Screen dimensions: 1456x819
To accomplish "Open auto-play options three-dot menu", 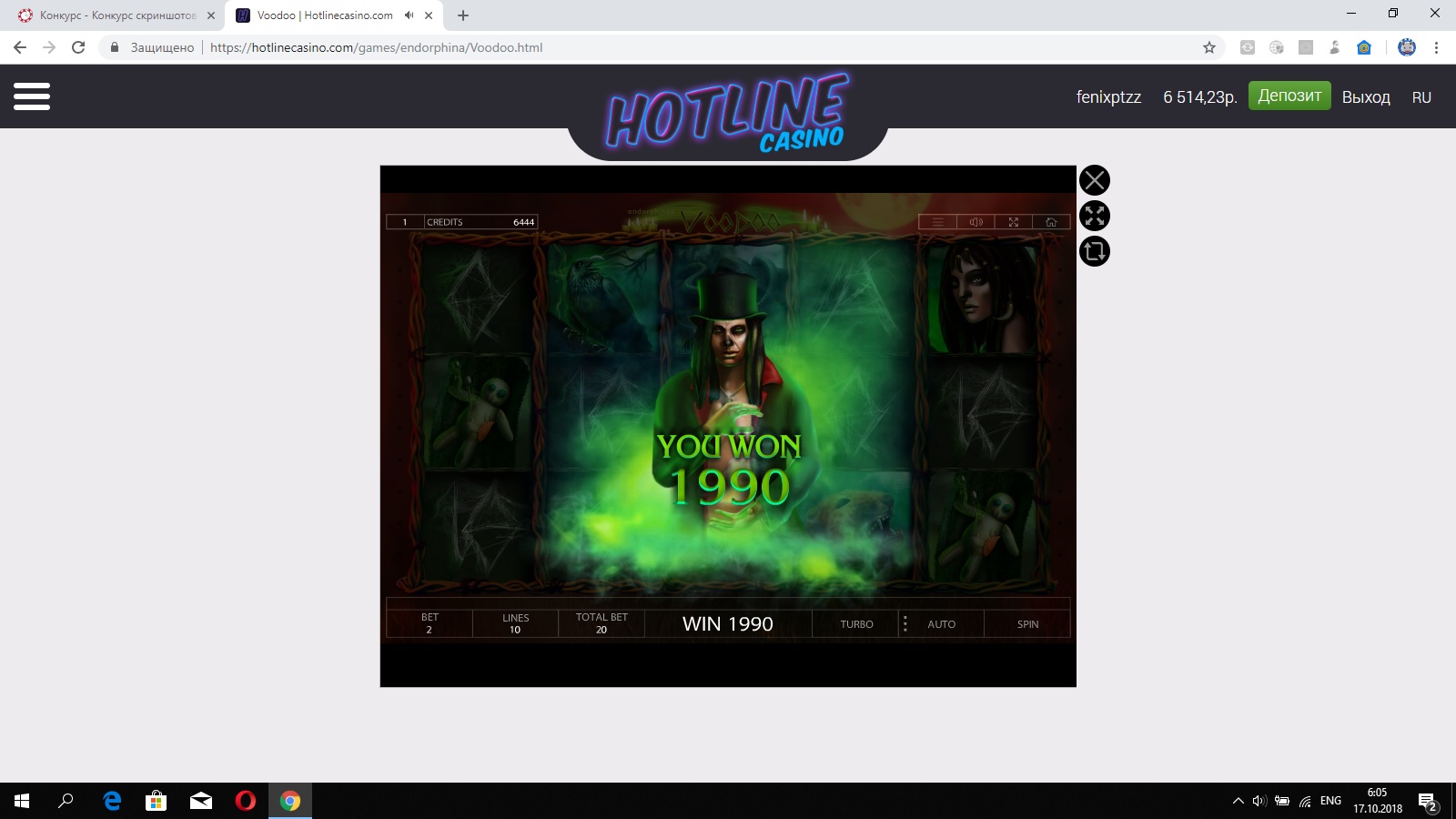I will [905, 624].
